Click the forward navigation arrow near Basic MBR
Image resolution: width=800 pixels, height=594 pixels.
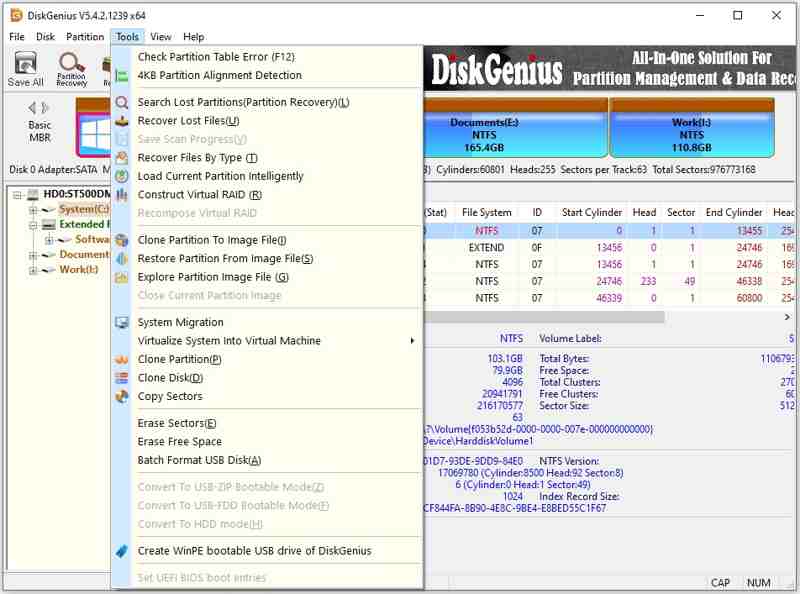click(42, 106)
